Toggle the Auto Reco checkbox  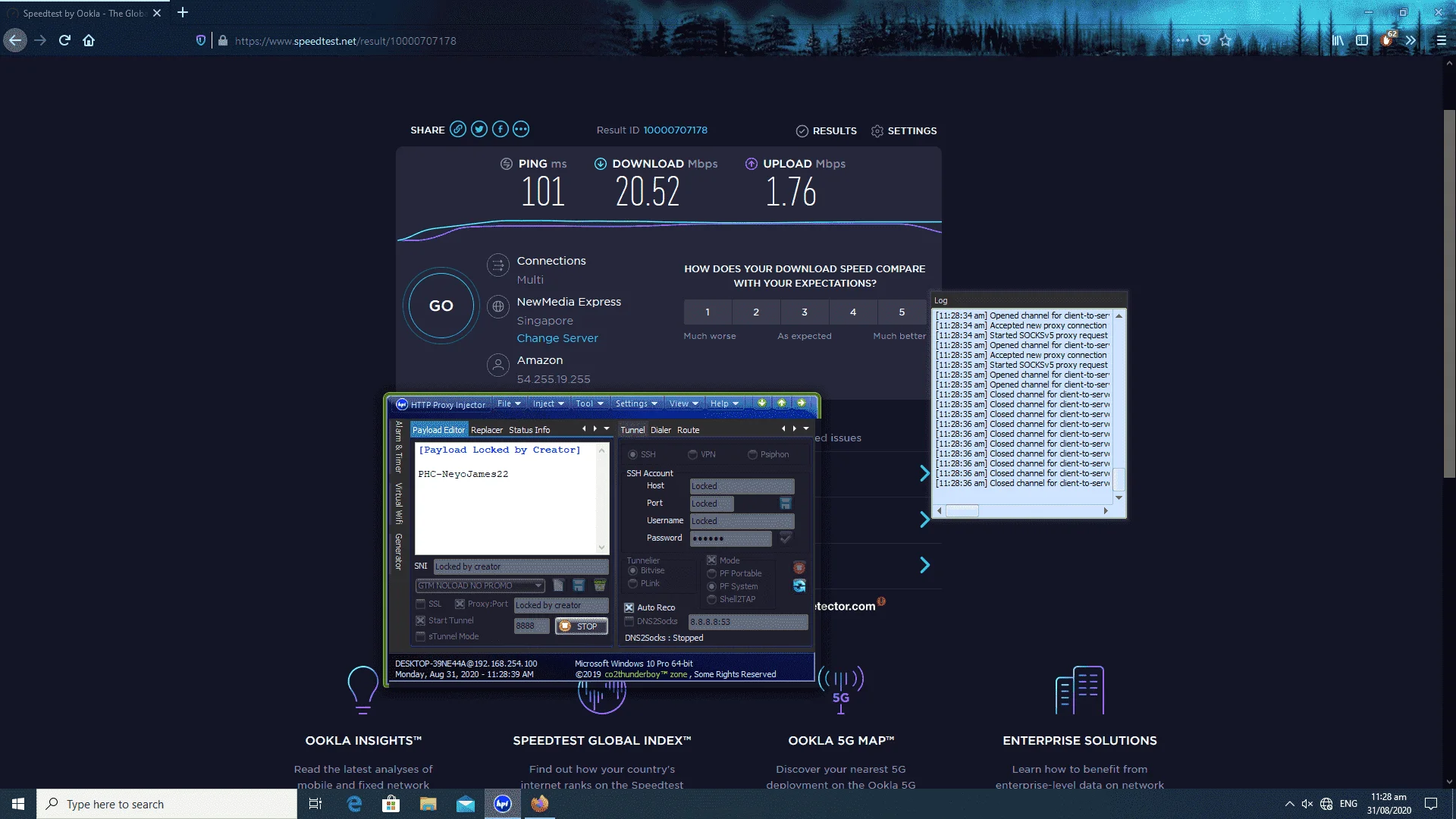pos(629,608)
